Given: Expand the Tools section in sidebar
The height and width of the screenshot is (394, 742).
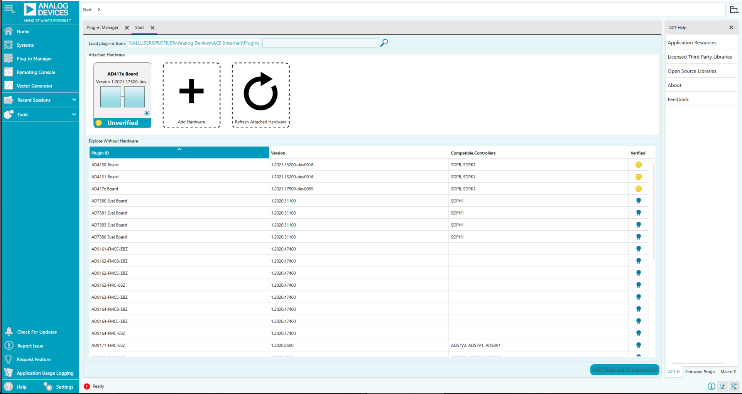Looking at the screenshot, I should point(40,114).
